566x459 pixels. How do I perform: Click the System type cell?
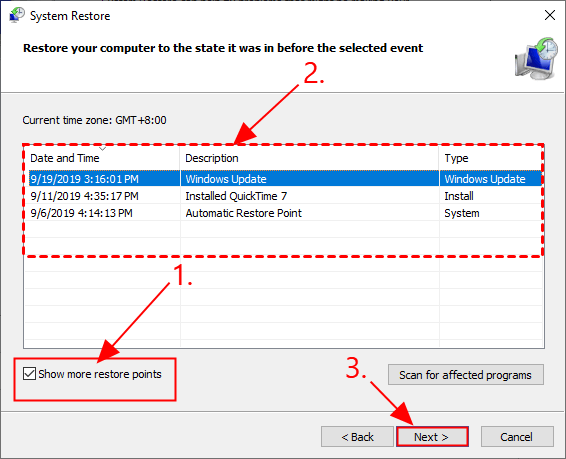(x=462, y=213)
